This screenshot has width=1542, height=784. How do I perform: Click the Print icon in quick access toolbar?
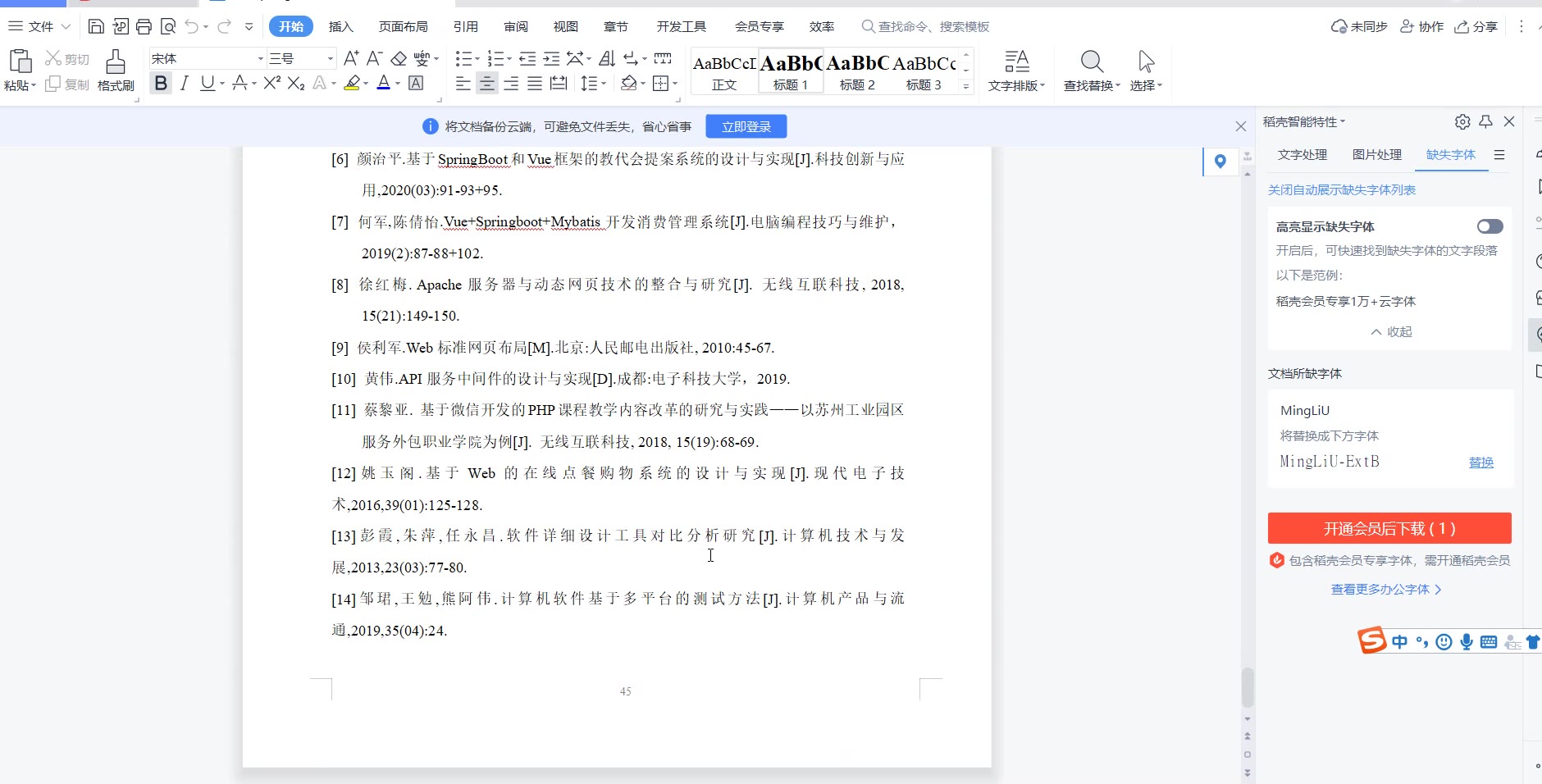pos(144,26)
